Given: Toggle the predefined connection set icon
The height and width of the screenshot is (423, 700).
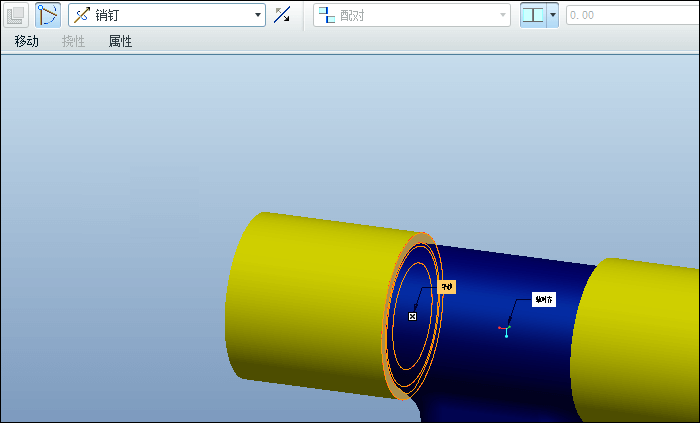Looking at the screenshot, I should pos(48,15).
